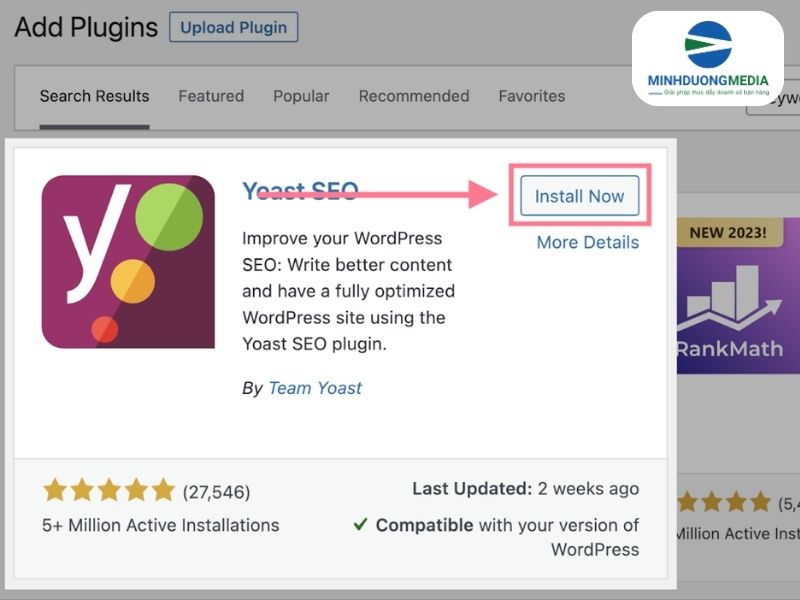This screenshot has height=600, width=800.
Task: Click the MinhDuongMedia logo badge
Action: 708,59
